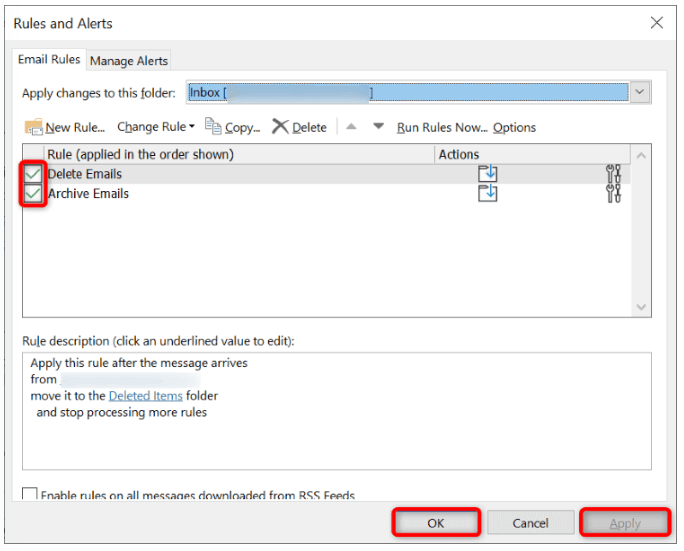Screen dimensions: 684x551
Task: Select the Delete Emails rule row
Action: click(326, 174)
